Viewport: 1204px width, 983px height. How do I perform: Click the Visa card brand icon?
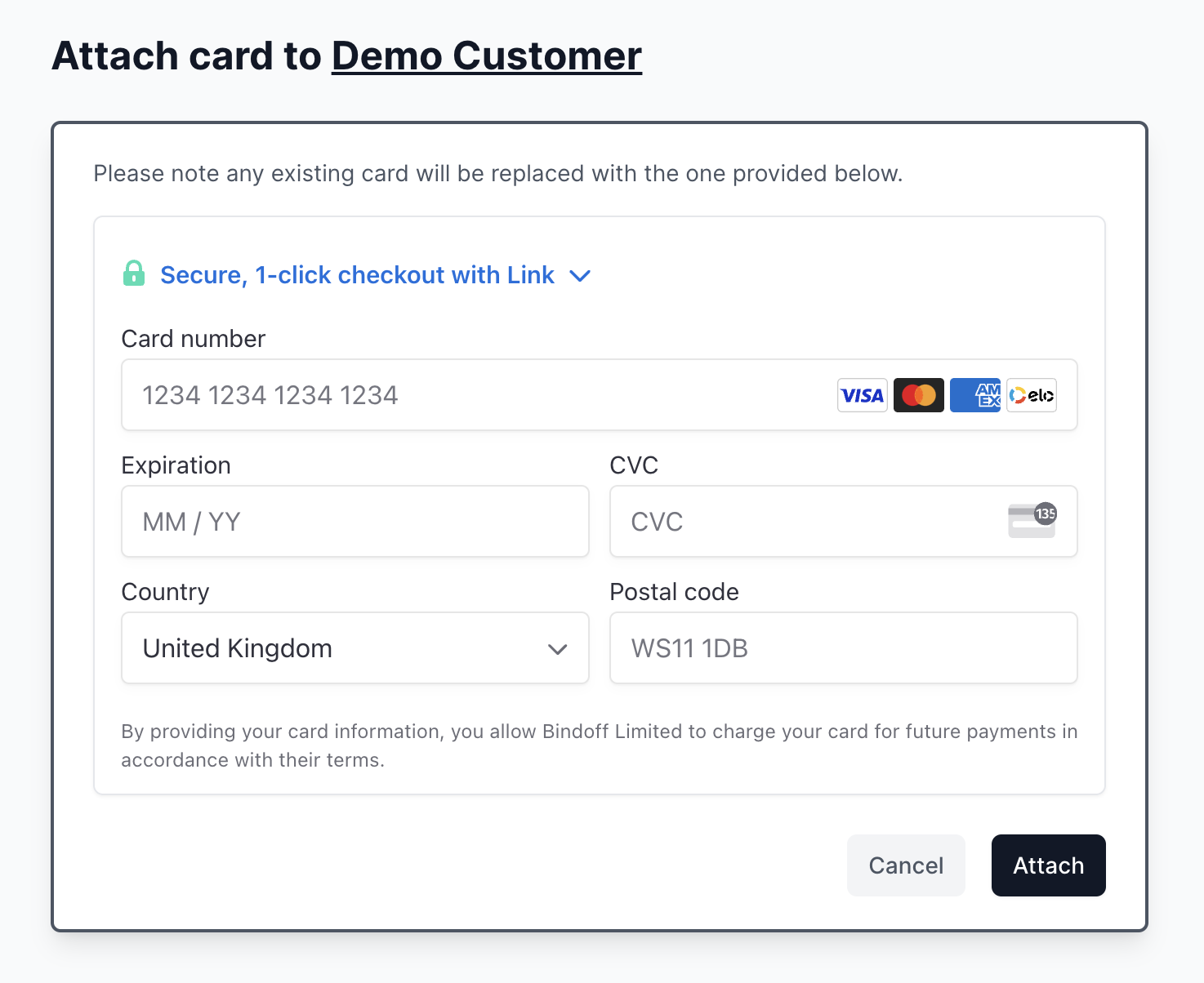[x=862, y=395]
